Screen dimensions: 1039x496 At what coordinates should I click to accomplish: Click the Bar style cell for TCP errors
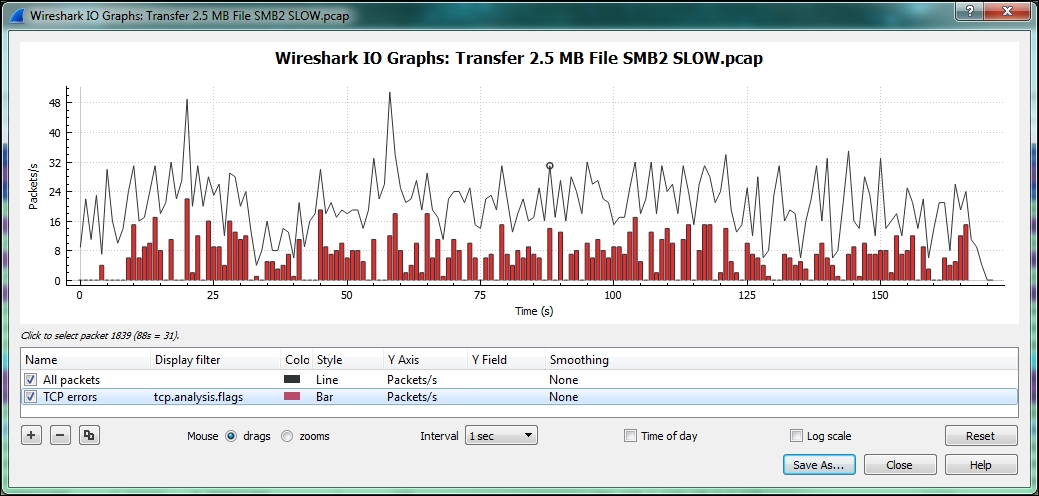click(x=325, y=397)
